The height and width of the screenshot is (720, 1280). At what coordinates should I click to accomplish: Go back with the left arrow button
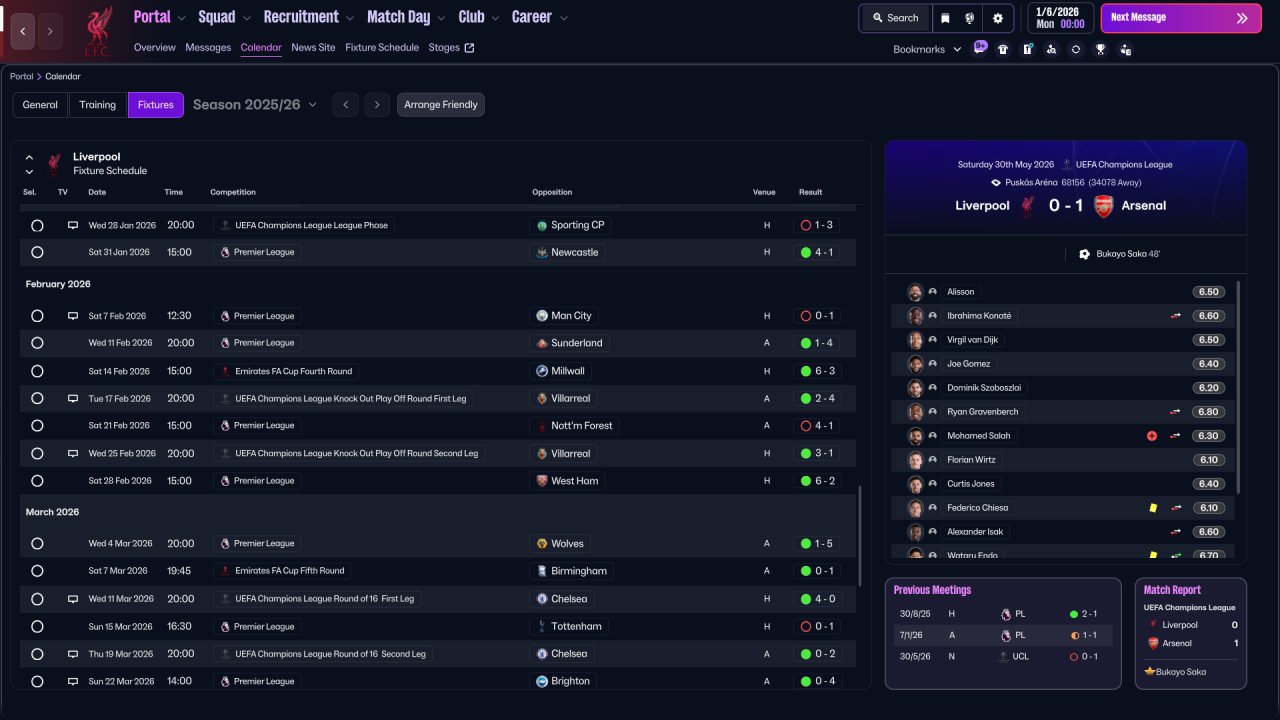[x=23, y=31]
